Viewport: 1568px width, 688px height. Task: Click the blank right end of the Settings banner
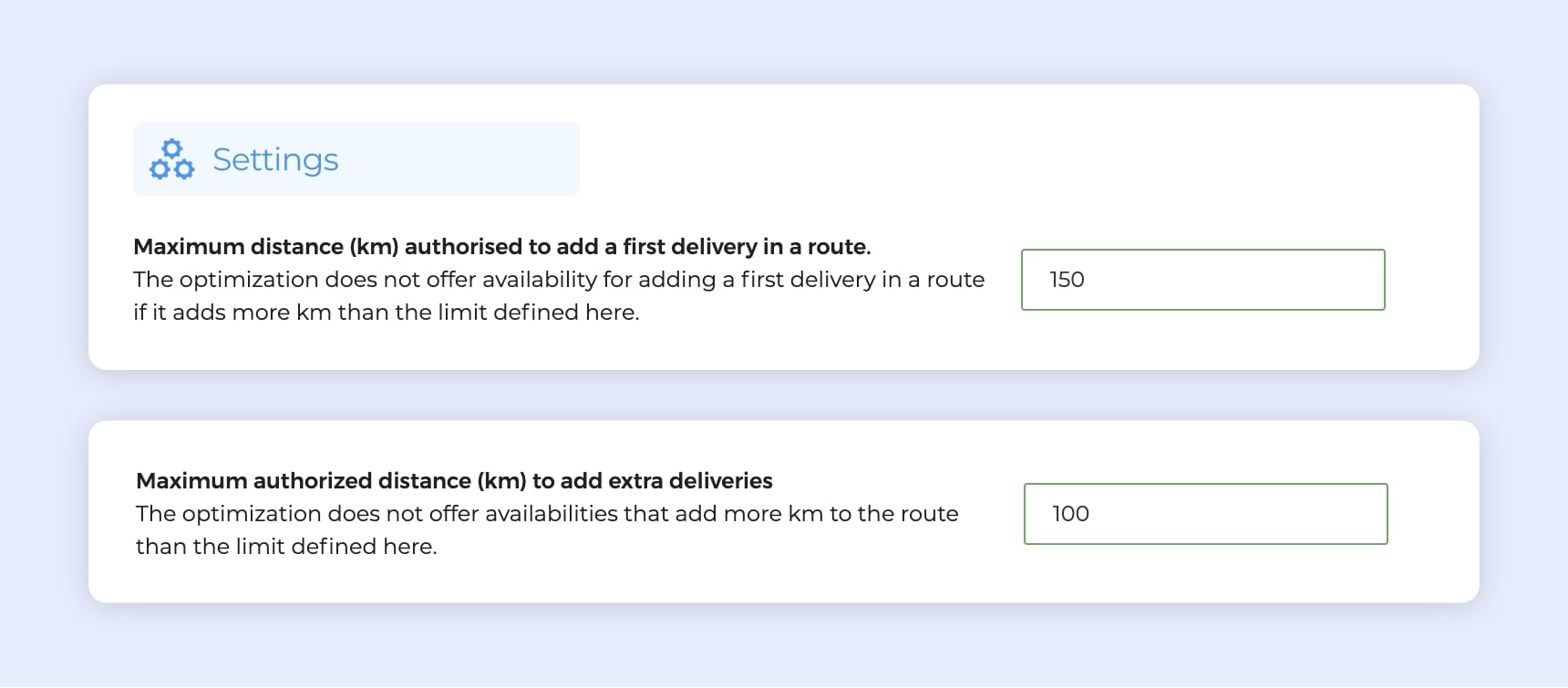(x=511, y=159)
